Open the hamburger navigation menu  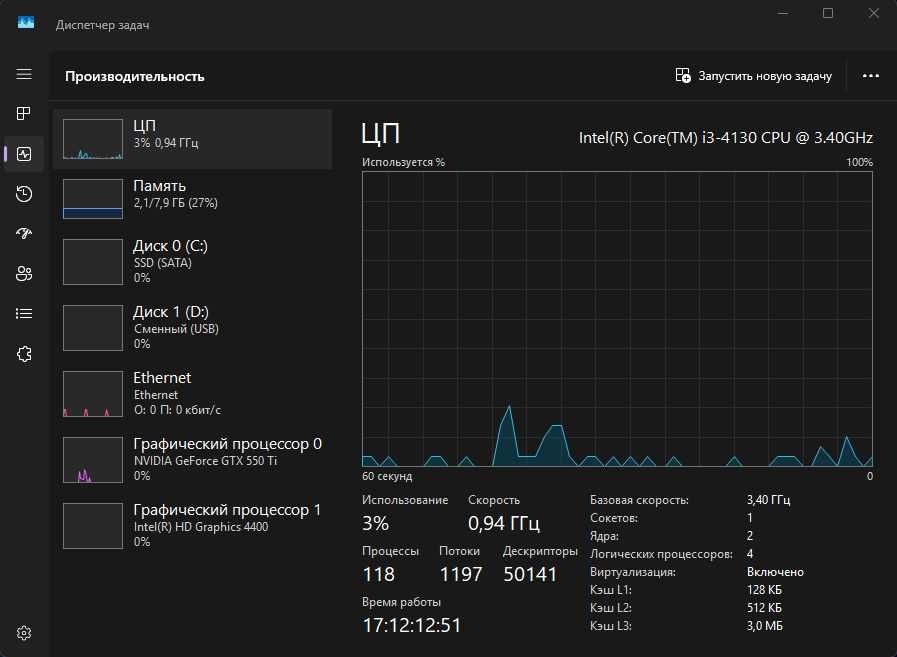pos(23,74)
